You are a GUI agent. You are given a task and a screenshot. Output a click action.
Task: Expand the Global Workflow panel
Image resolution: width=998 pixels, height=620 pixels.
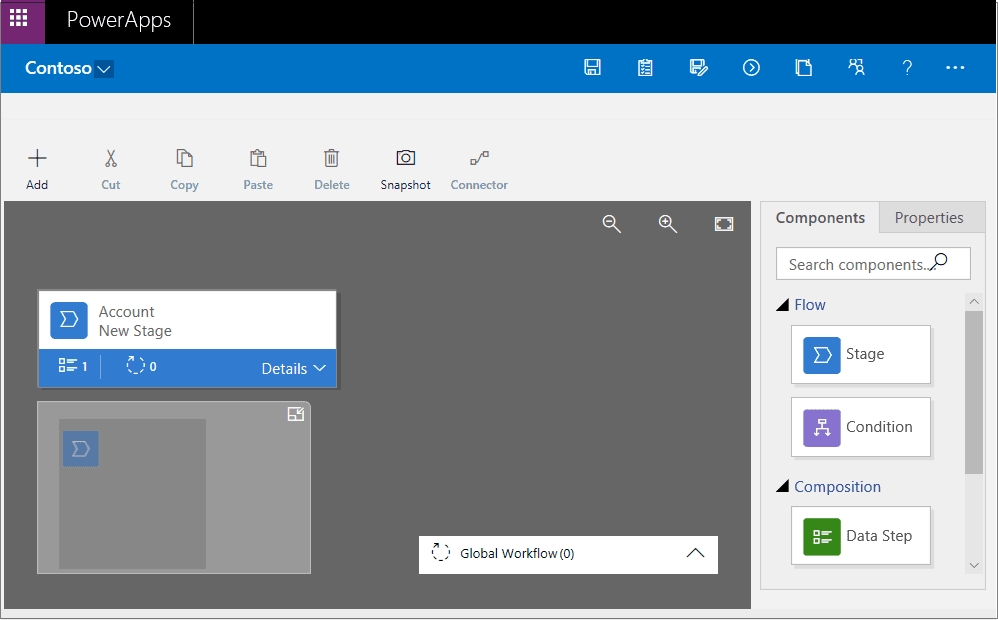(x=696, y=553)
